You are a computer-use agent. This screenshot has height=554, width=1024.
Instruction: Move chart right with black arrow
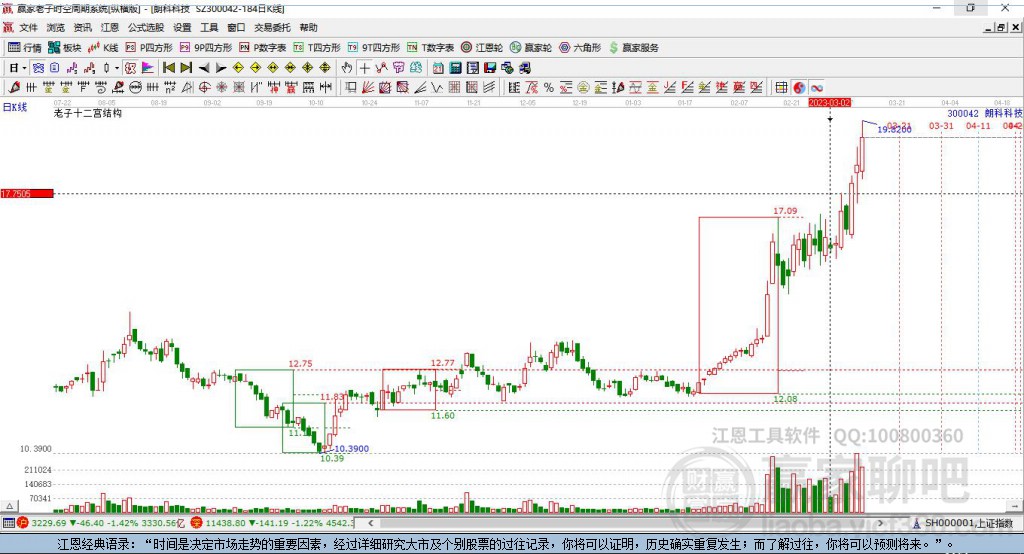click(x=221, y=68)
